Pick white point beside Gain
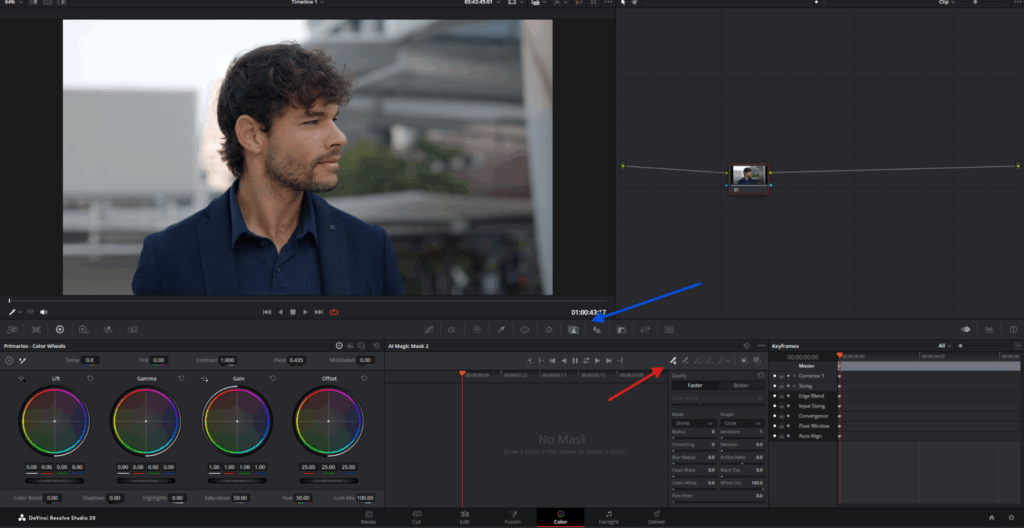The height and width of the screenshot is (528, 1024). tap(204, 378)
